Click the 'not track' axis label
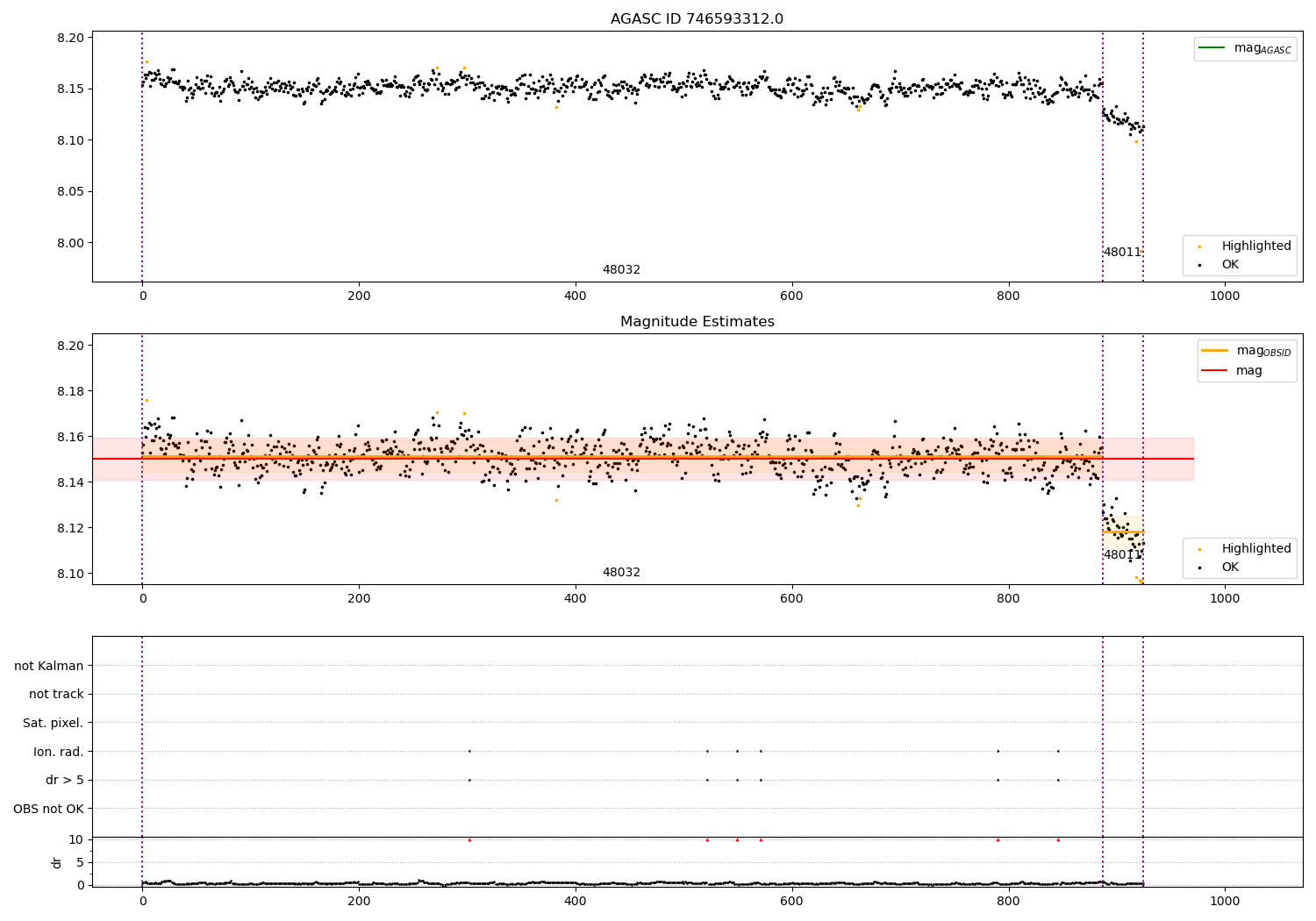Viewport: 1316px width, 921px height. [56, 695]
